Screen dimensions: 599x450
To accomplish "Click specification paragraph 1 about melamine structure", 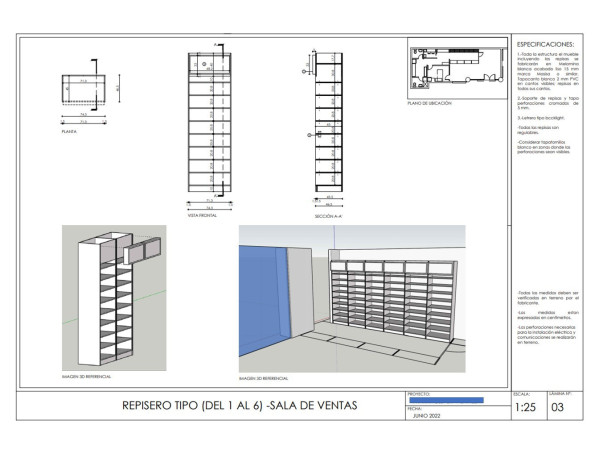I will click(x=548, y=71).
